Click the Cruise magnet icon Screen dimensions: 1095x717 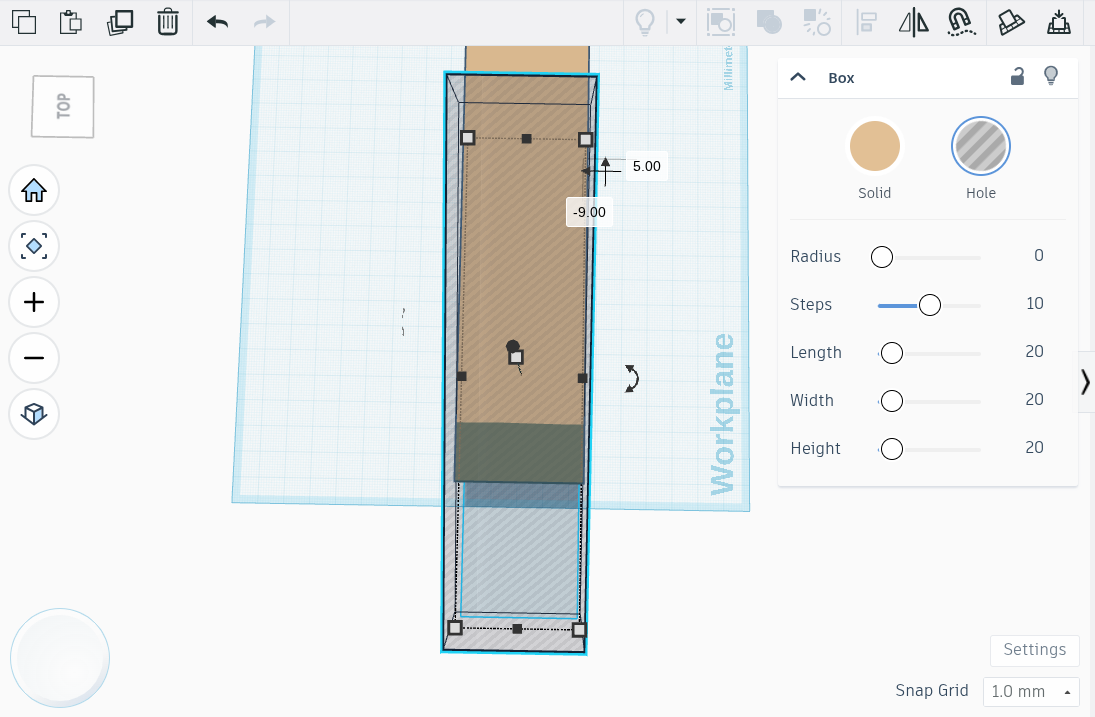click(962, 22)
